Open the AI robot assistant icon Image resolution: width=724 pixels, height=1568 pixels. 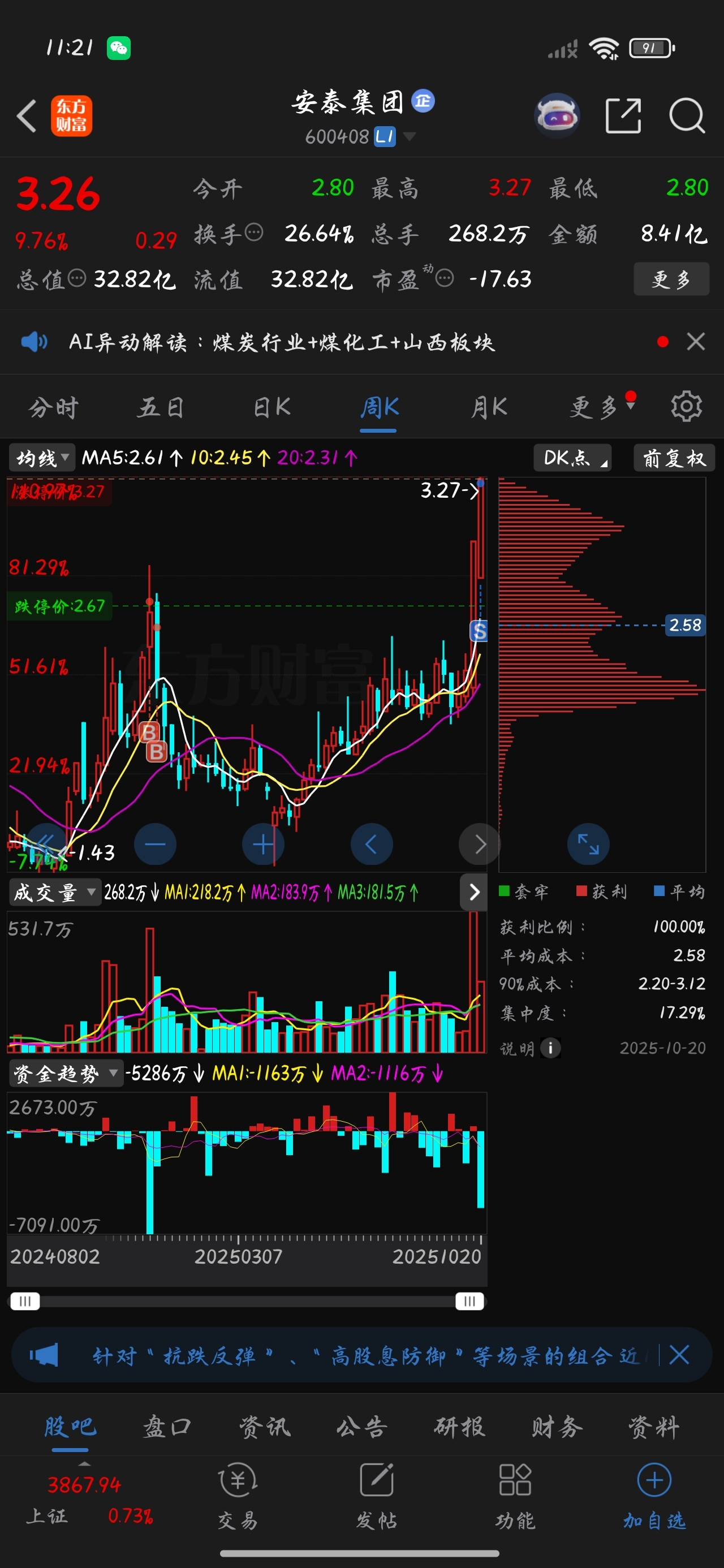click(x=557, y=115)
